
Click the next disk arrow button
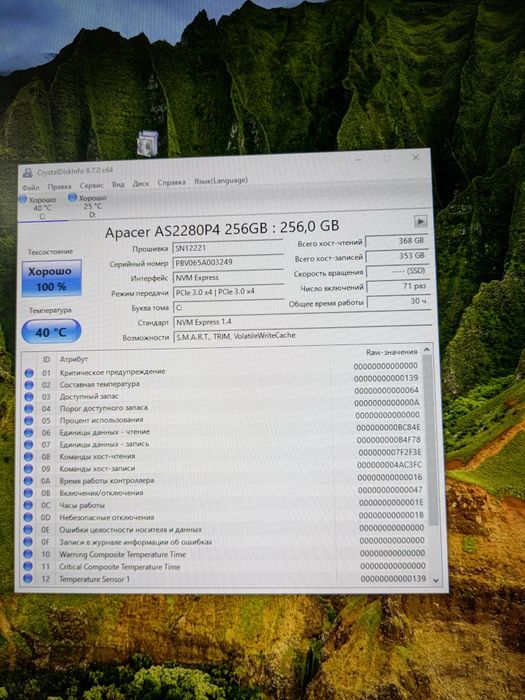pyautogui.click(x=420, y=221)
